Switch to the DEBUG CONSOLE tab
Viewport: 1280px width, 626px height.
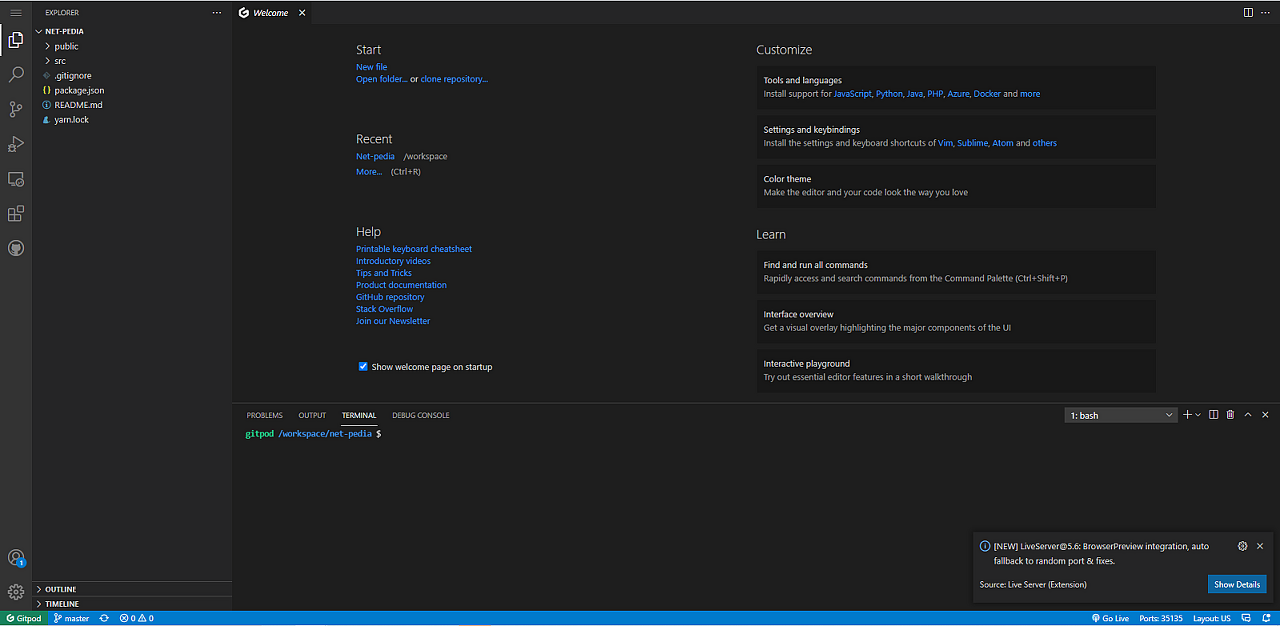pyautogui.click(x=421, y=415)
